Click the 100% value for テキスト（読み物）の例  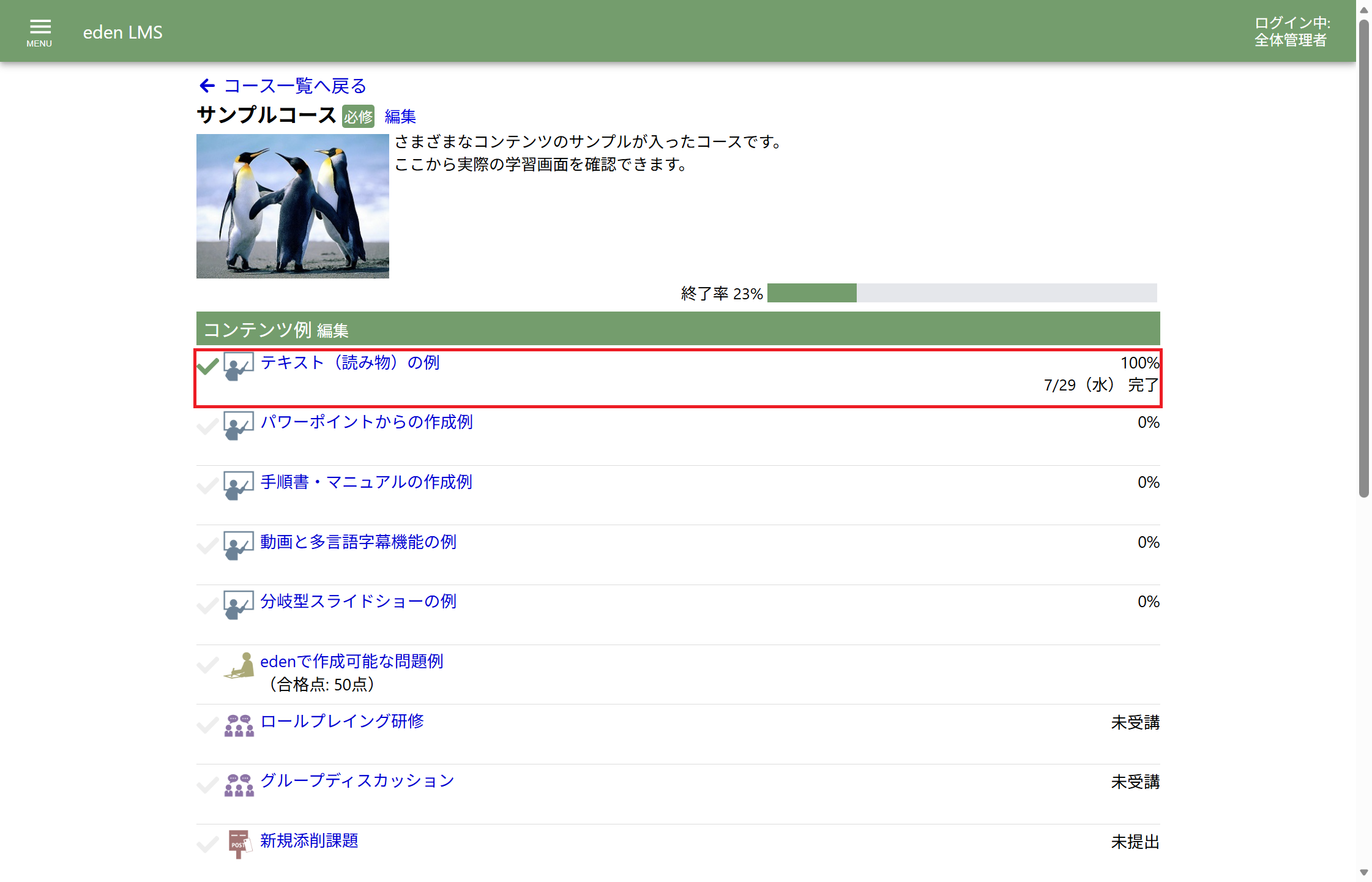click(1140, 363)
